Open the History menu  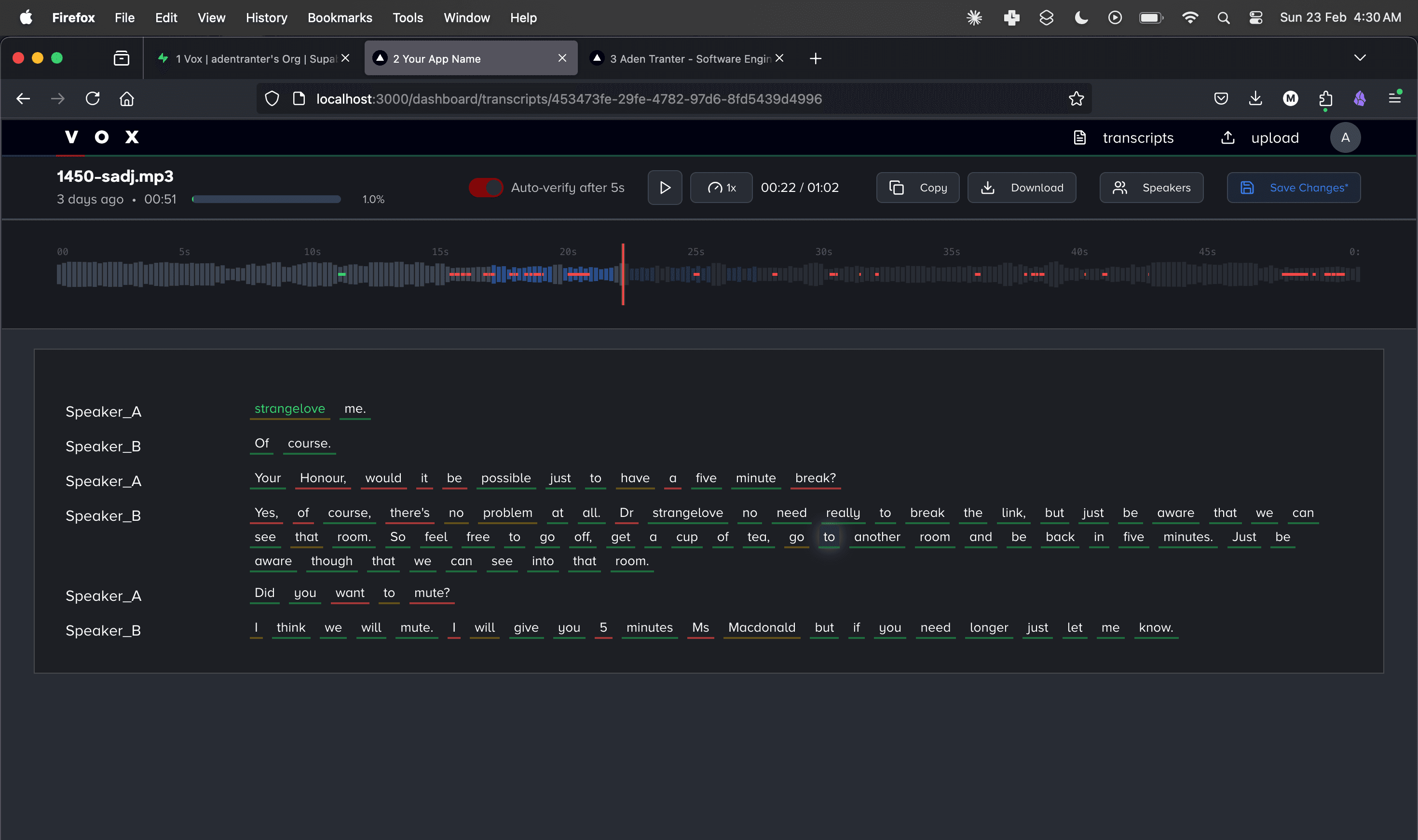[x=266, y=18]
